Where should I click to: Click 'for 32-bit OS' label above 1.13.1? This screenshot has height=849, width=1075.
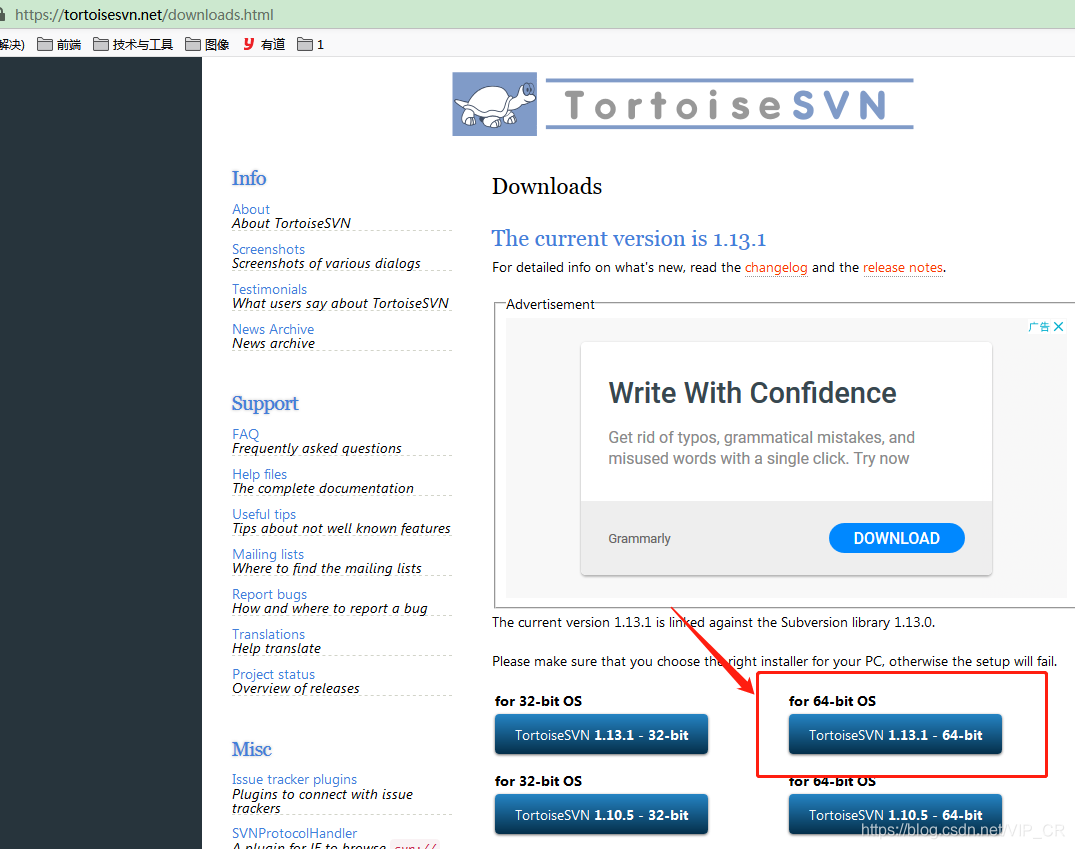click(538, 701)
